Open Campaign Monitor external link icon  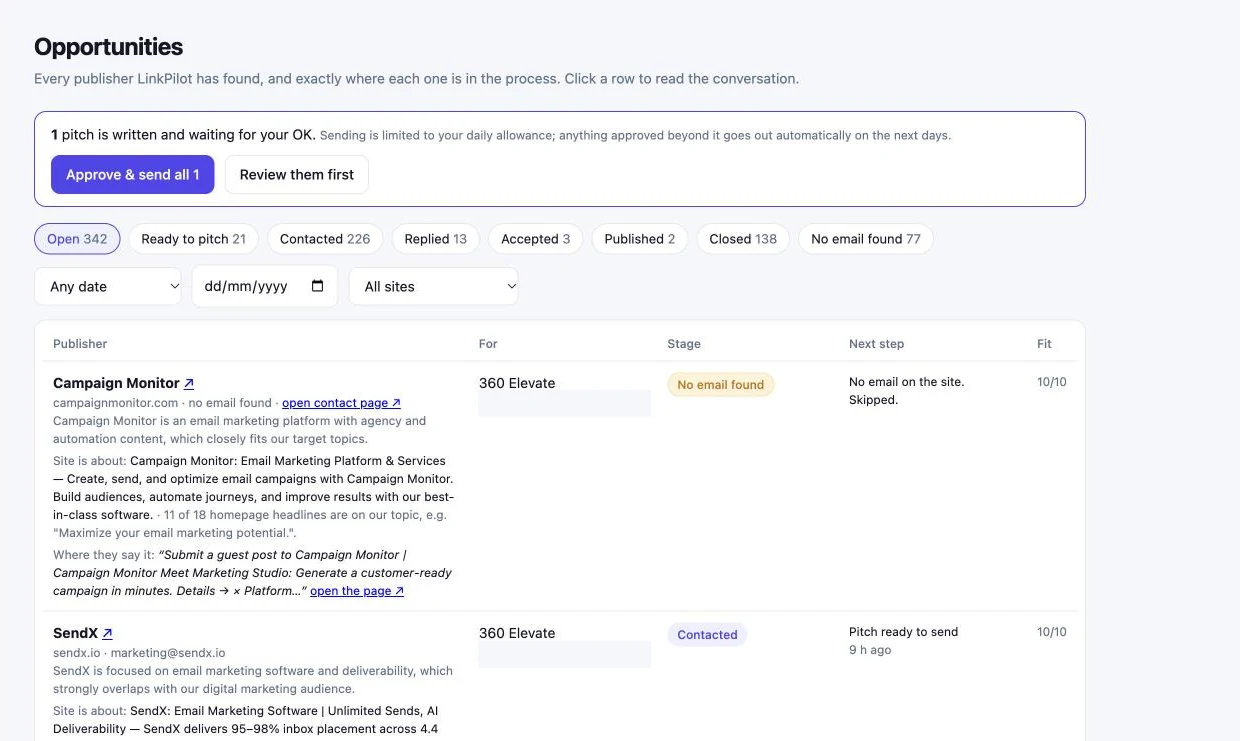[189, 383]
